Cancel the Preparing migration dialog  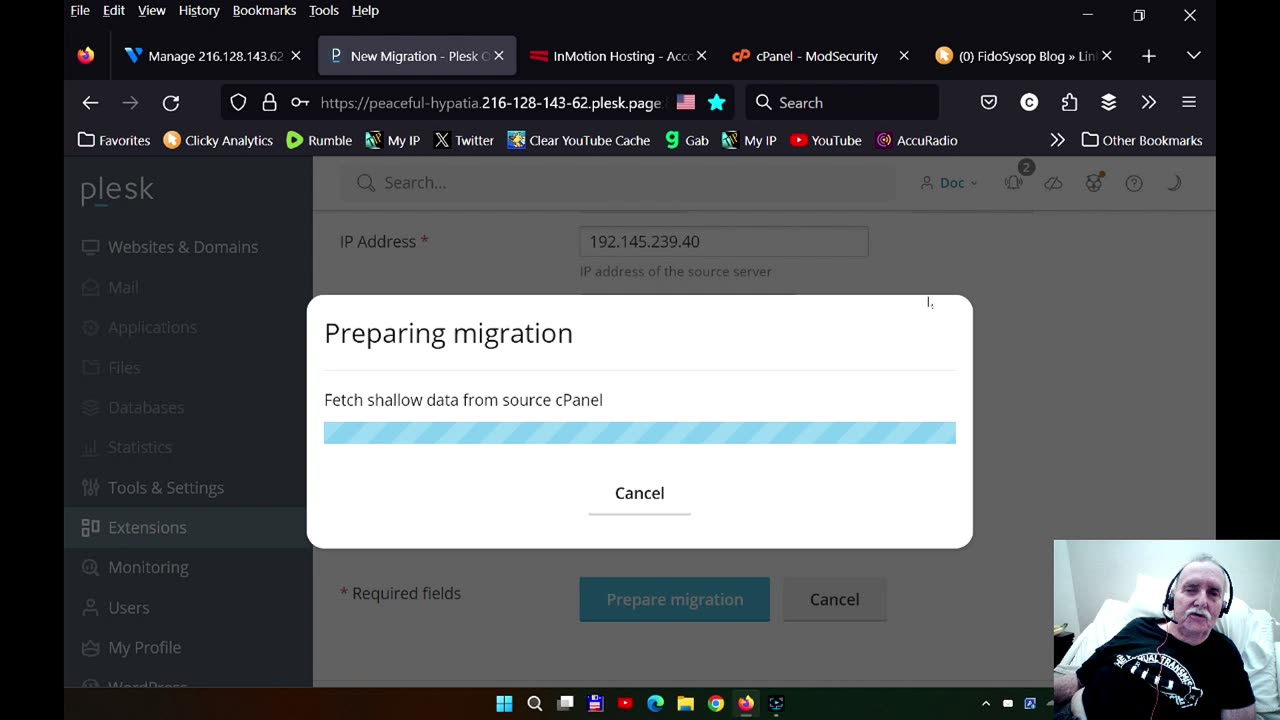coord(639,493)
